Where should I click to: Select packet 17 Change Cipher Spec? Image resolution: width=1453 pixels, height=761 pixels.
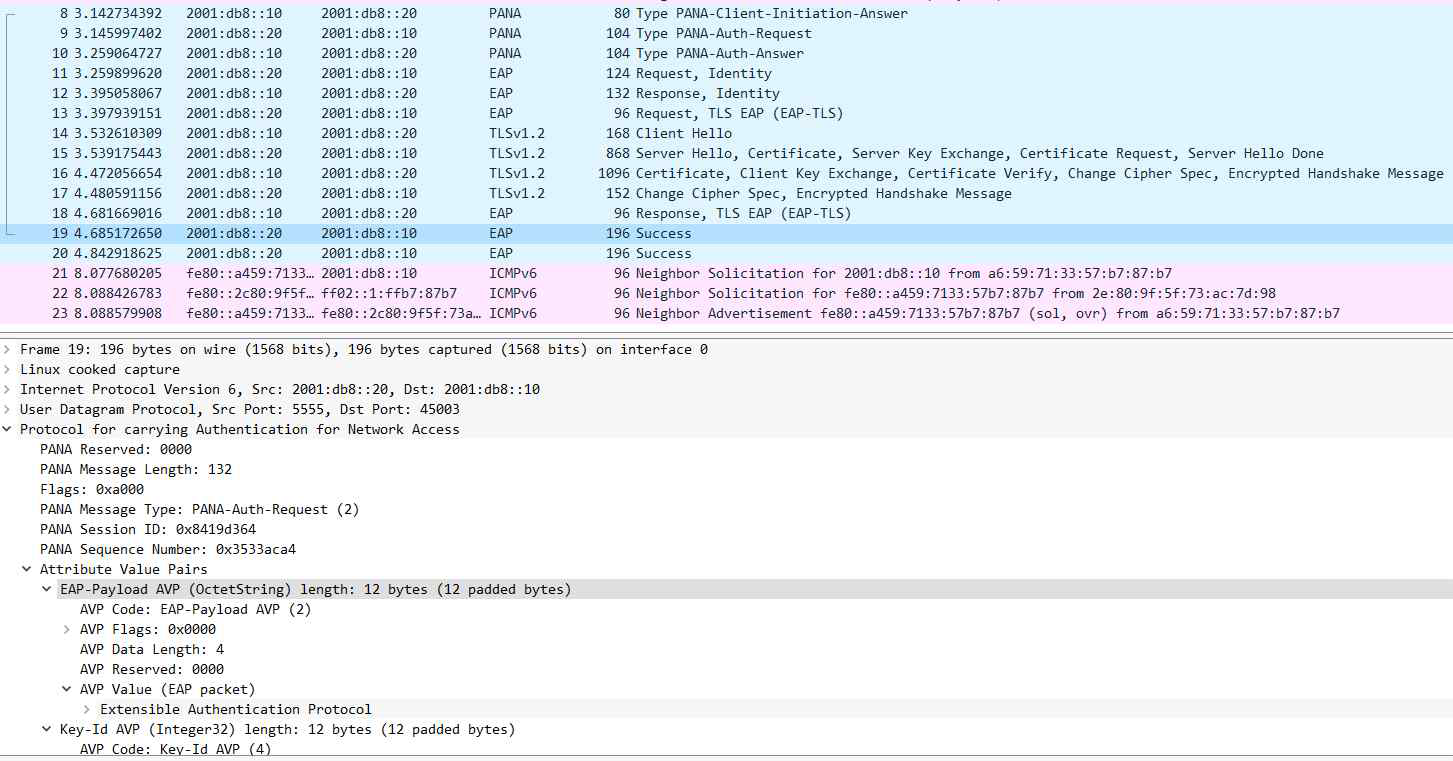(x=726, y=193)
